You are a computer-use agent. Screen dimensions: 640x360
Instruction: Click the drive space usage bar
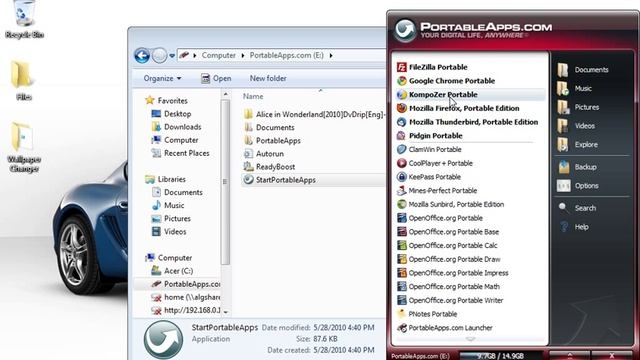tap(501, 356)
